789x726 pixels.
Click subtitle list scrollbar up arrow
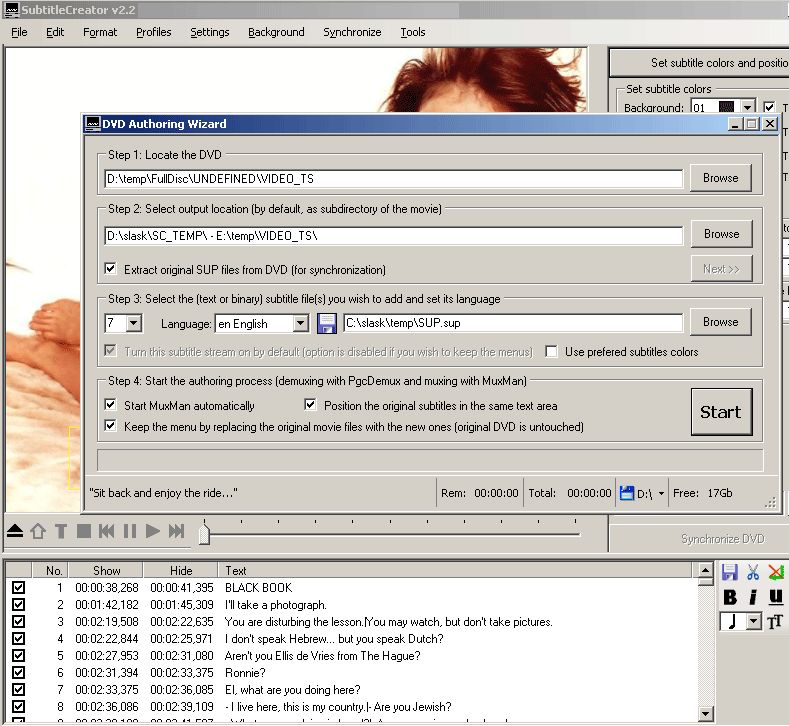[x=705, y=570]
